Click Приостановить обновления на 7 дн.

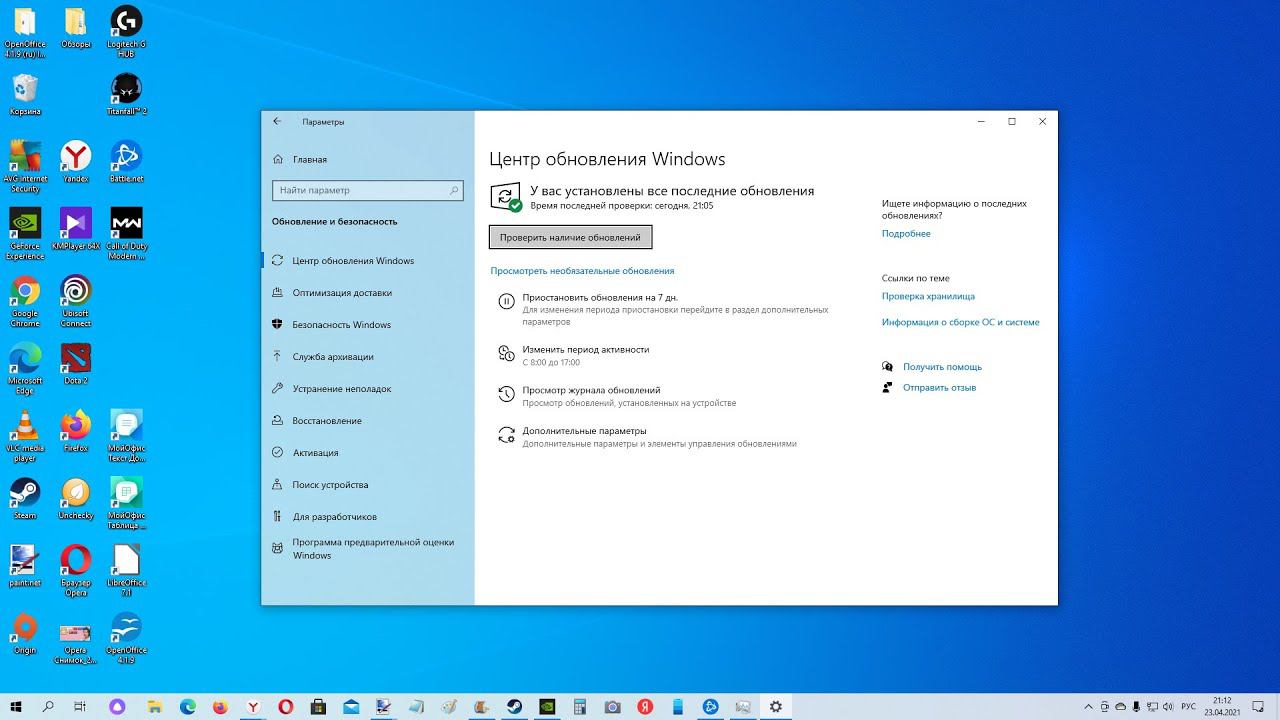600,297
